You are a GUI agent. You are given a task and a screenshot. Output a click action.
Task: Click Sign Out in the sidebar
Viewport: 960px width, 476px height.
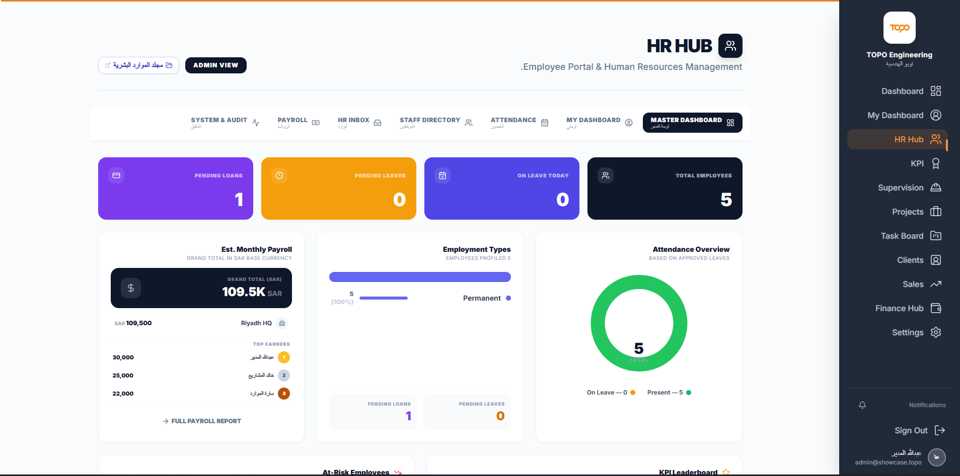pyautogui.click(x=920, y=431)
